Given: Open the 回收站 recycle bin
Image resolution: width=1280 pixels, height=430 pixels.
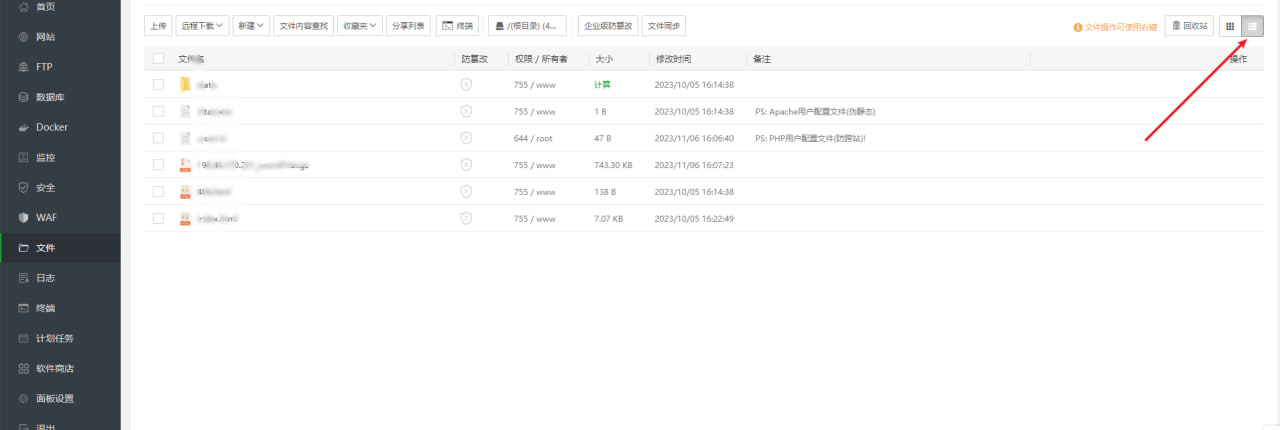Looking at the screenshot, I should (1189, 26).
